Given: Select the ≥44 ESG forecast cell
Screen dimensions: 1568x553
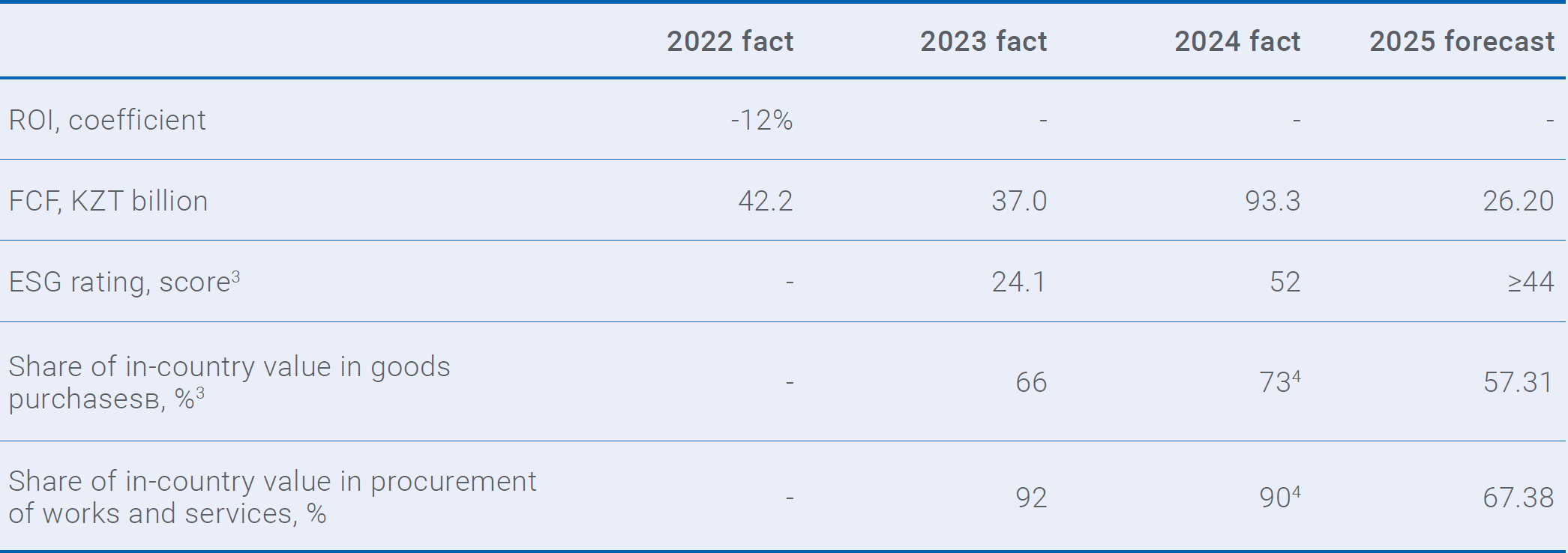Looking at the screenshot, I should click(1531, 282).
